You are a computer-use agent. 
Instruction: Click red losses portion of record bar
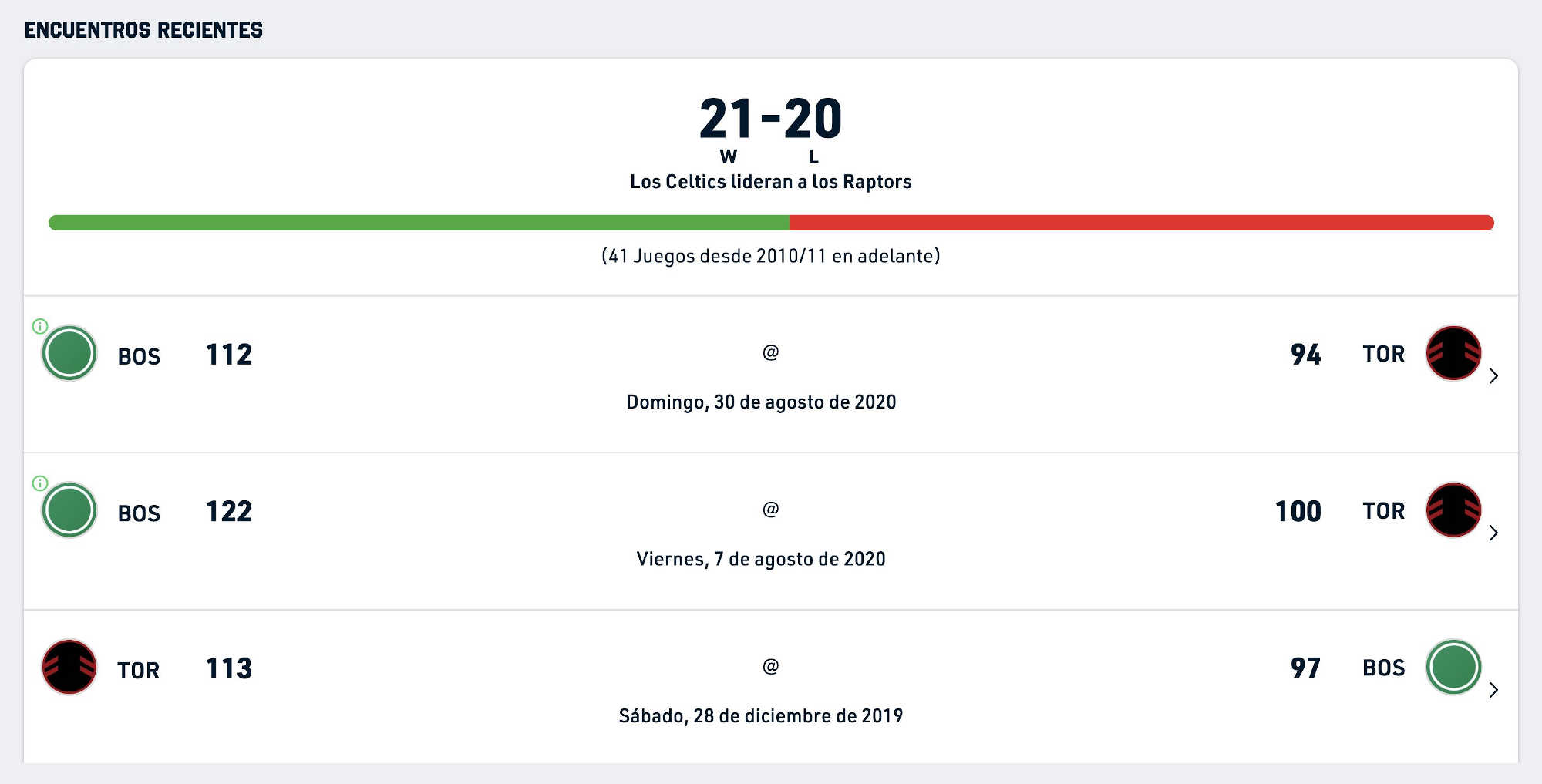[x=1142, y=223]
